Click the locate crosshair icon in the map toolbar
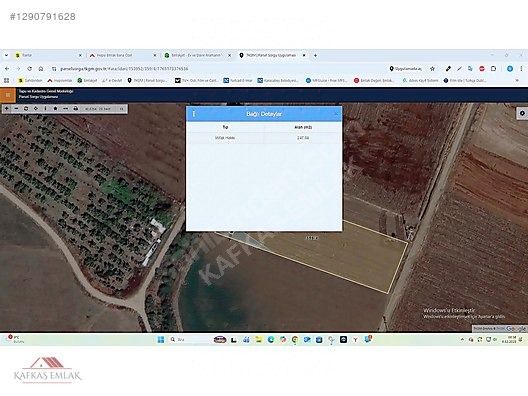The height and width of the screenshot is (396, 528). [36, 108]
